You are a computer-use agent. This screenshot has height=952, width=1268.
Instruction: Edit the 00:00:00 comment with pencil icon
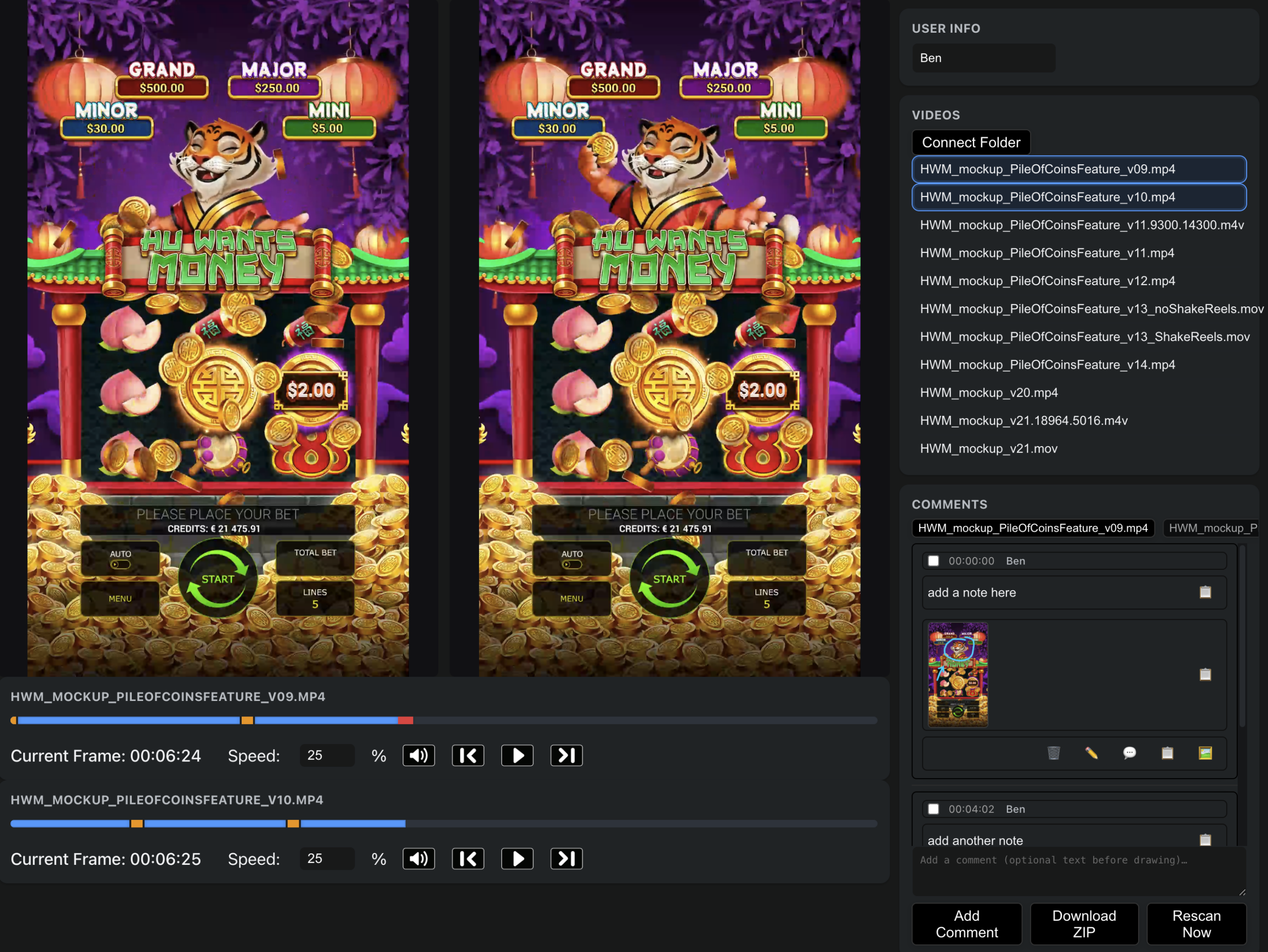tap(1092, 752)
